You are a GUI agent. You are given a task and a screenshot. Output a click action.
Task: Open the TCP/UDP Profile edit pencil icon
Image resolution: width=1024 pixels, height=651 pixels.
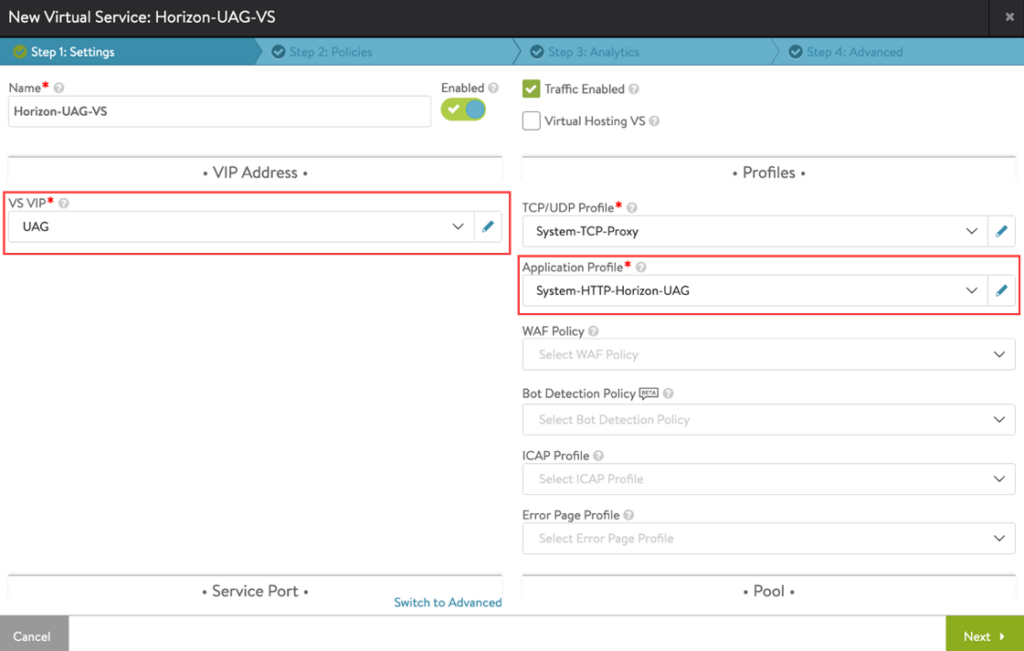[1002, 231]
